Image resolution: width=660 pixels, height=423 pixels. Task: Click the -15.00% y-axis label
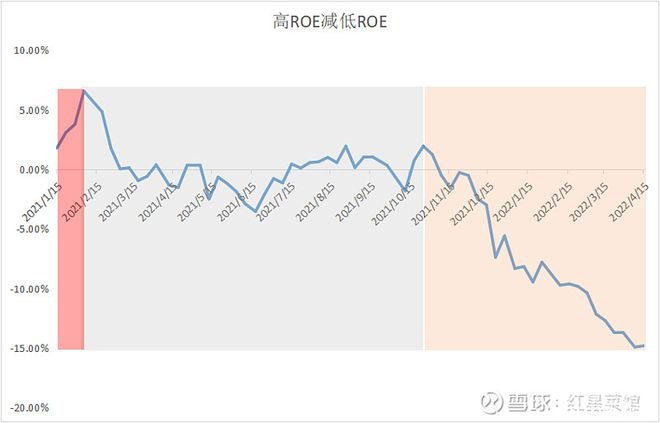point(30,349)
